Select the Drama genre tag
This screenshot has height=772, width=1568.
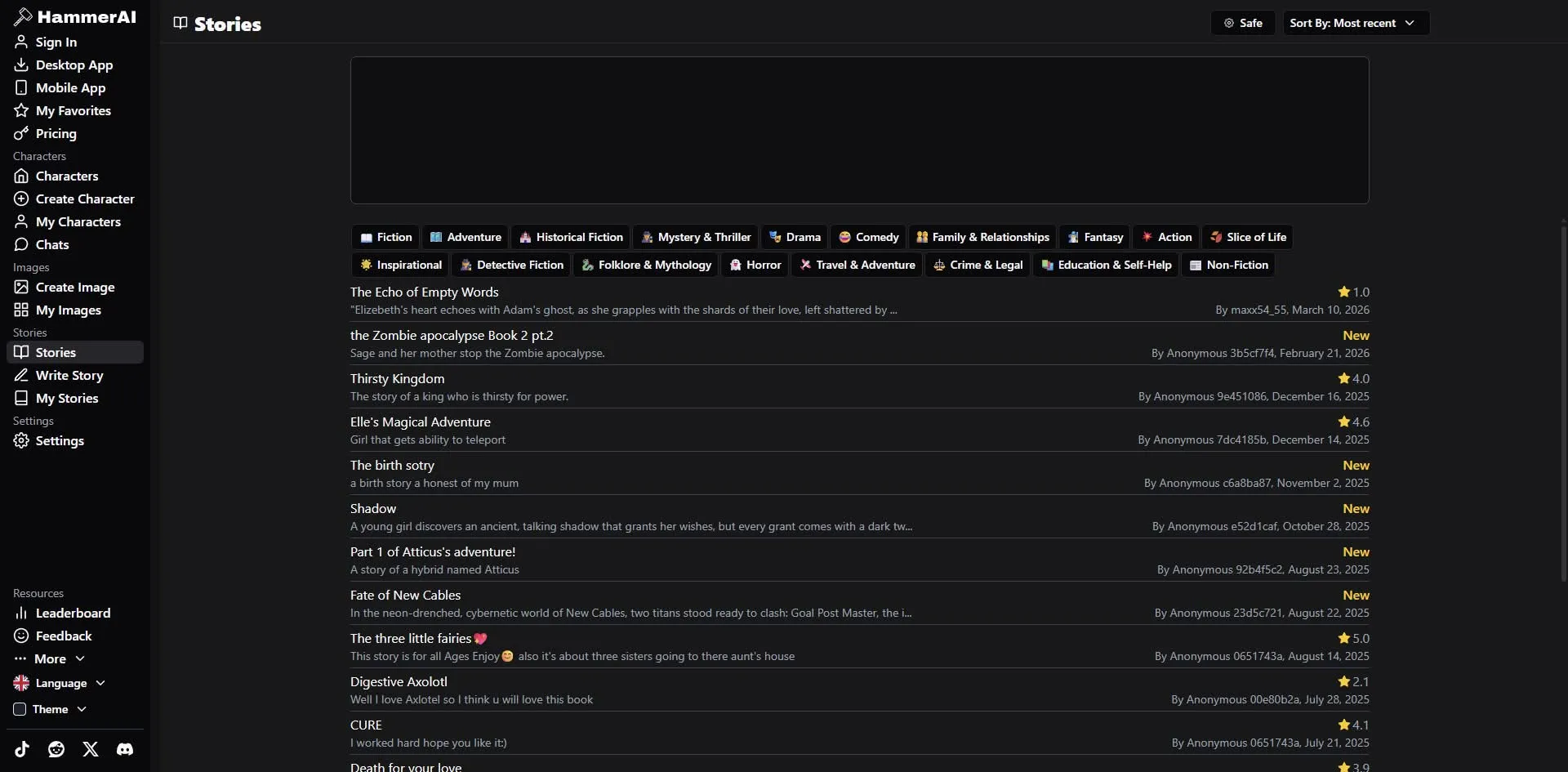[795, 237]
